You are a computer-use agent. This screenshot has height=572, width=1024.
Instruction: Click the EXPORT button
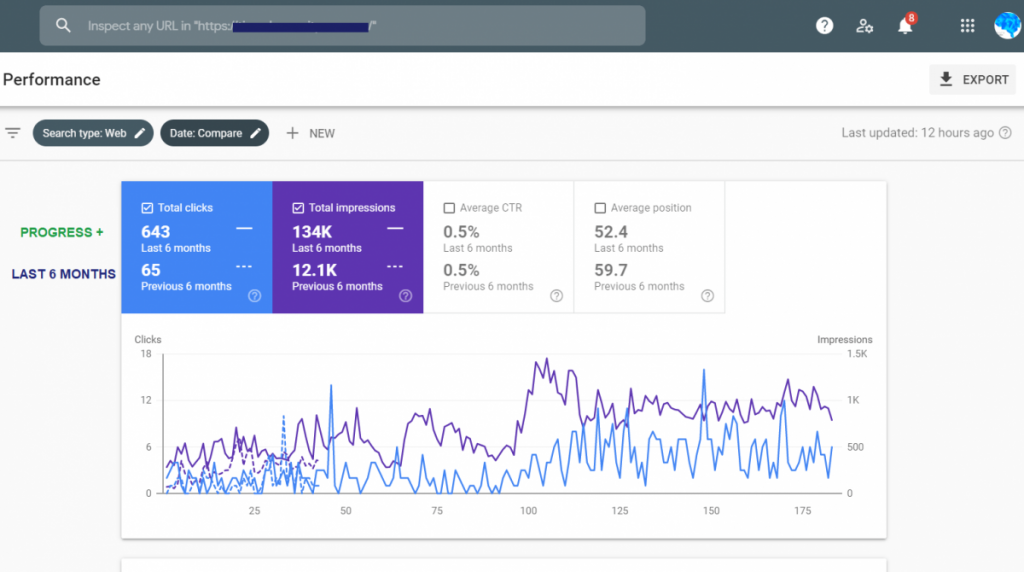(972, 80)
